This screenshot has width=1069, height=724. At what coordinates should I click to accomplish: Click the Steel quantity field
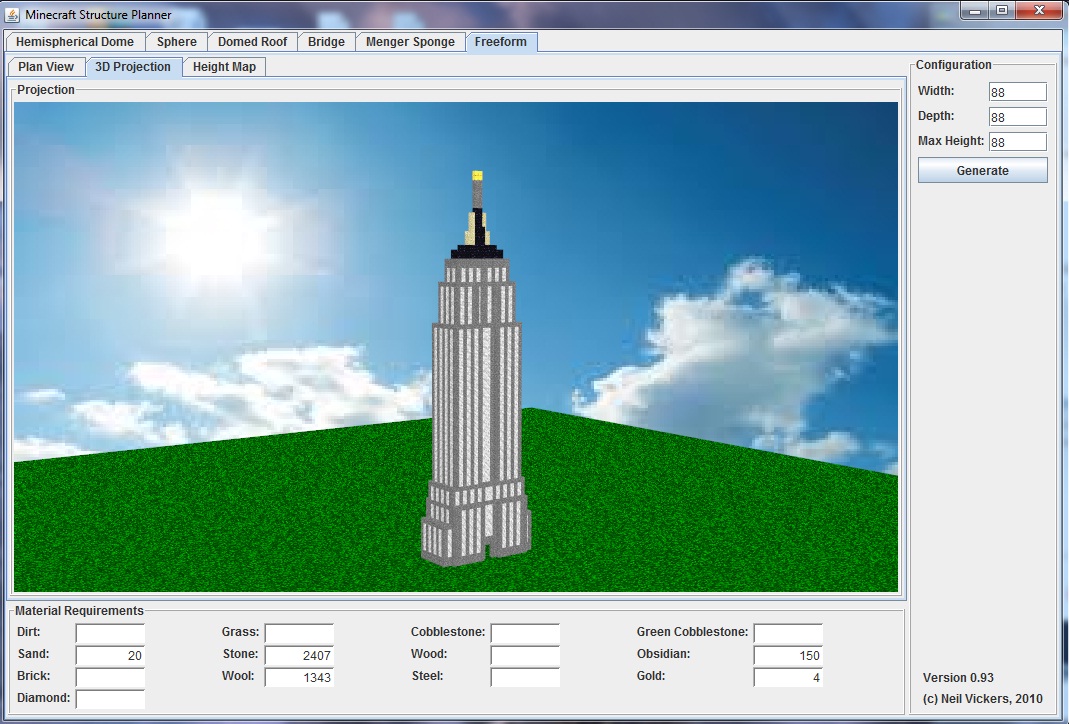(525, 677)
